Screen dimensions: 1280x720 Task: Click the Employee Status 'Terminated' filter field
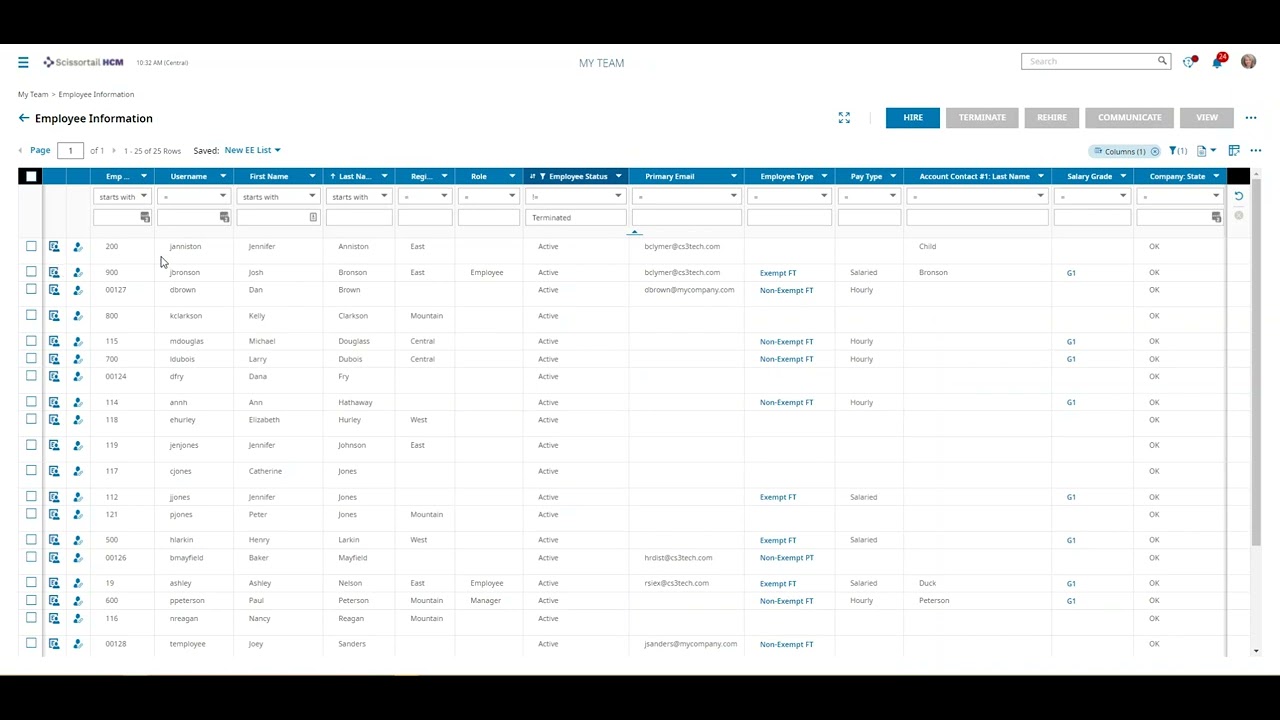tap(576, 217)
